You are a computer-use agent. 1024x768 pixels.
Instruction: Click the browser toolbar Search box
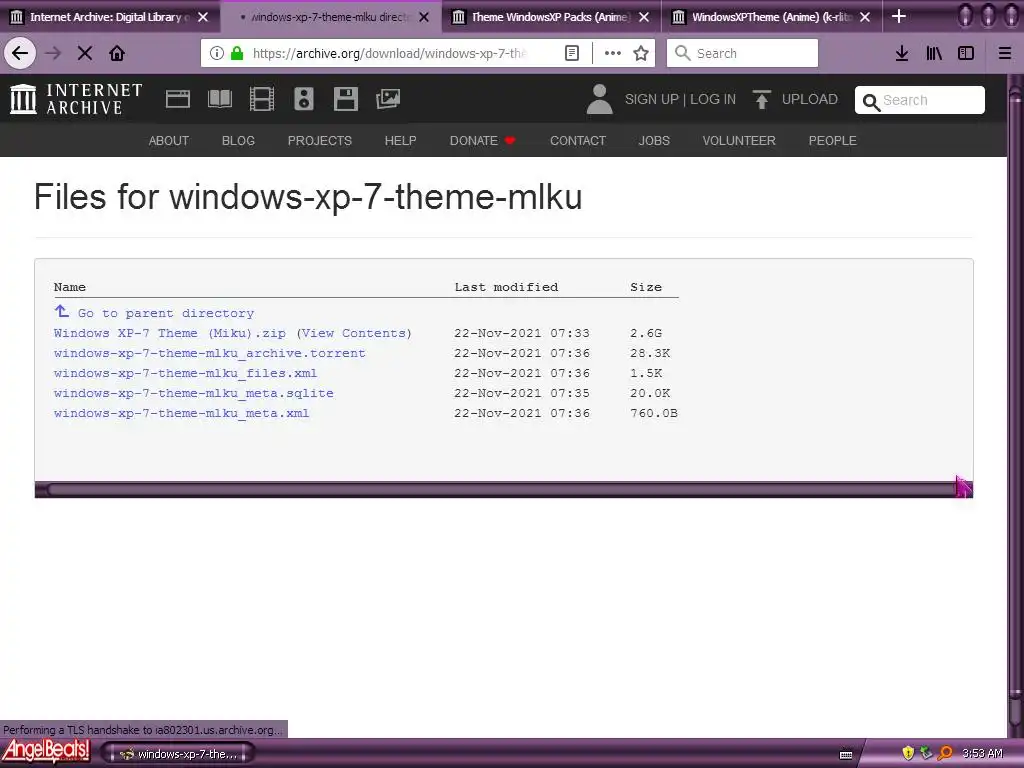[743, 54]
